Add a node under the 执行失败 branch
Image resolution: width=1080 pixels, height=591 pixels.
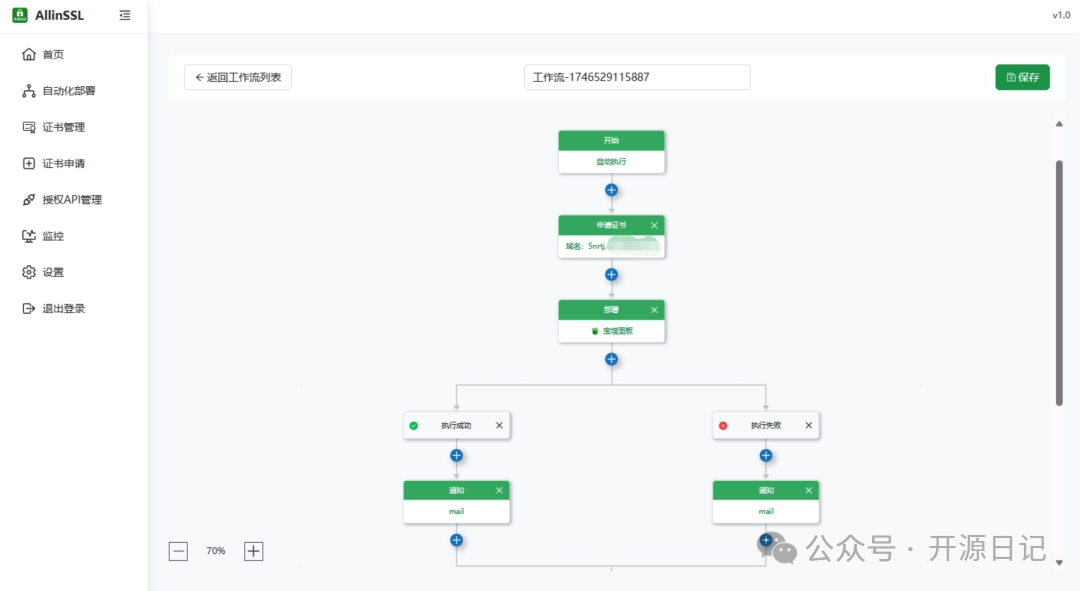click(x=766, y=456)
